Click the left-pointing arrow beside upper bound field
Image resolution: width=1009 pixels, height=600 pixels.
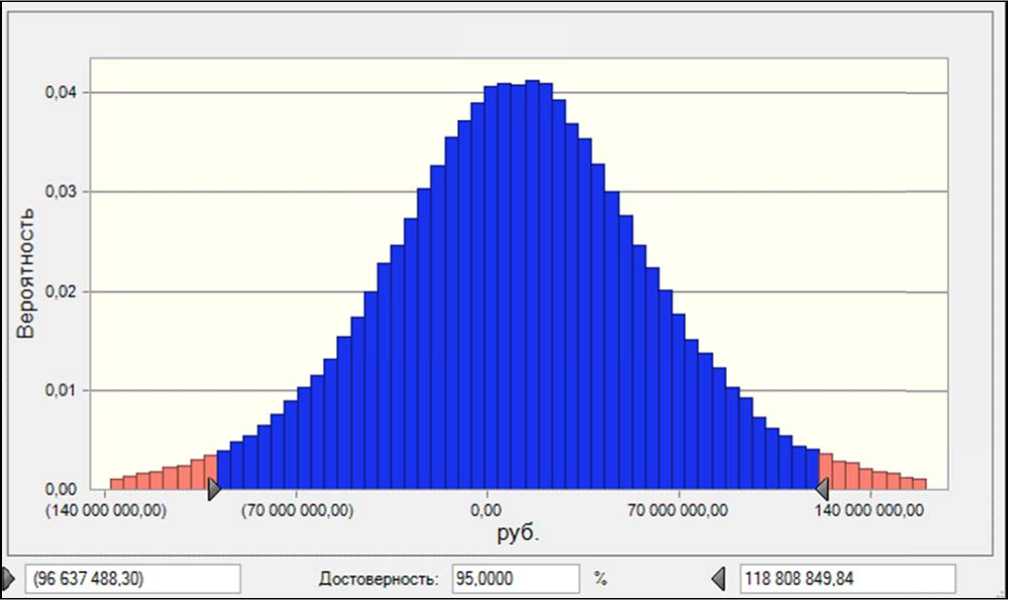tap(718, 579)
